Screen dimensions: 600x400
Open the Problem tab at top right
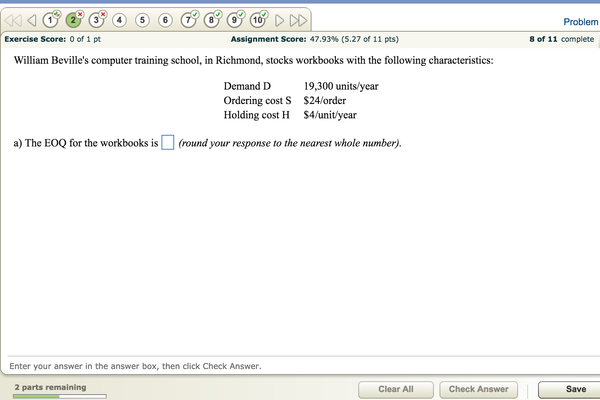pos(580,21)
